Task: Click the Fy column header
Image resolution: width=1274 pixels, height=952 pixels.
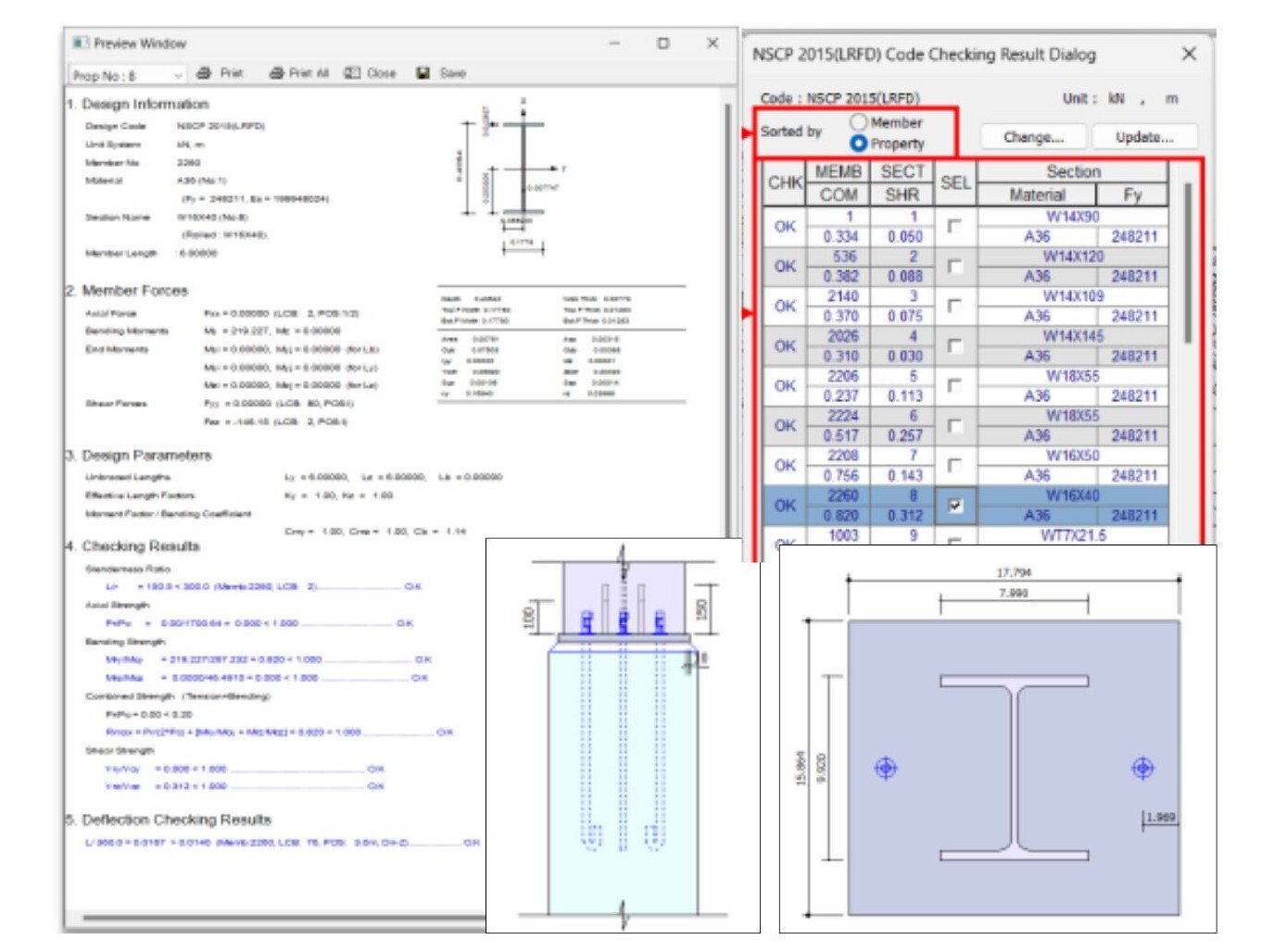Action: 1132,195
